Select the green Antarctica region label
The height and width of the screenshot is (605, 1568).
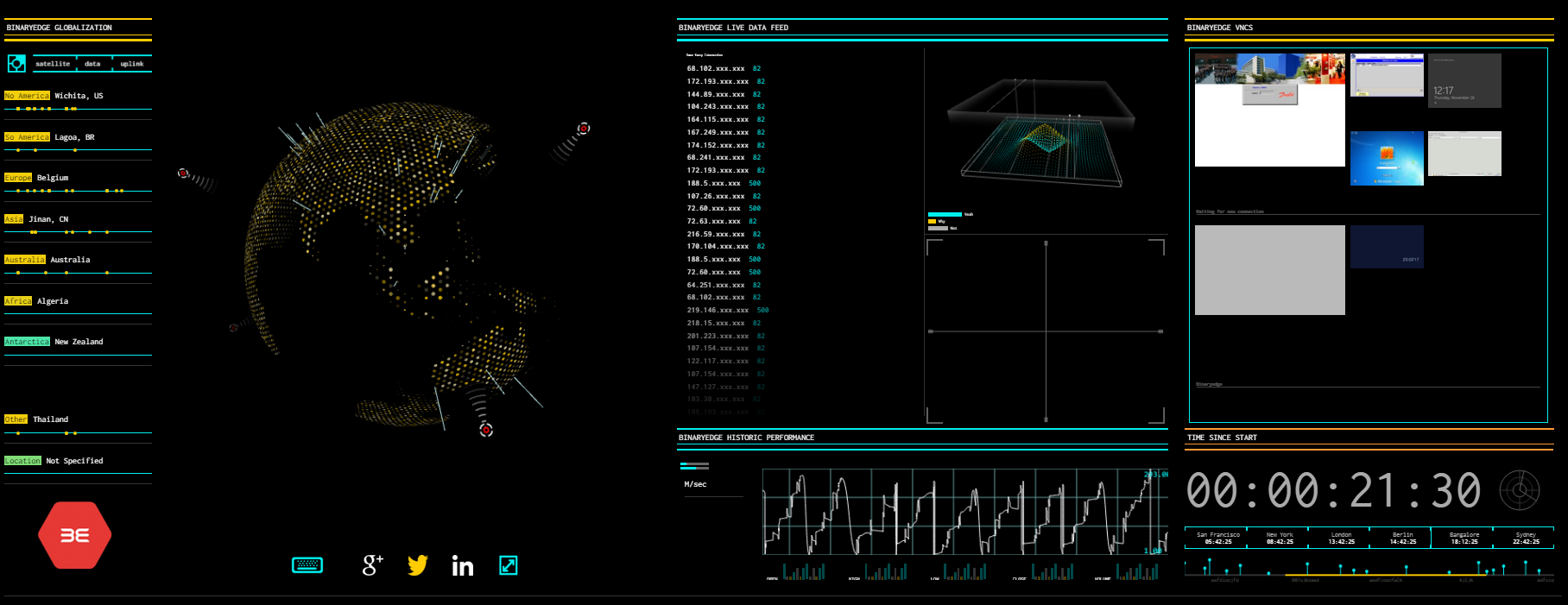coord(27,342)
